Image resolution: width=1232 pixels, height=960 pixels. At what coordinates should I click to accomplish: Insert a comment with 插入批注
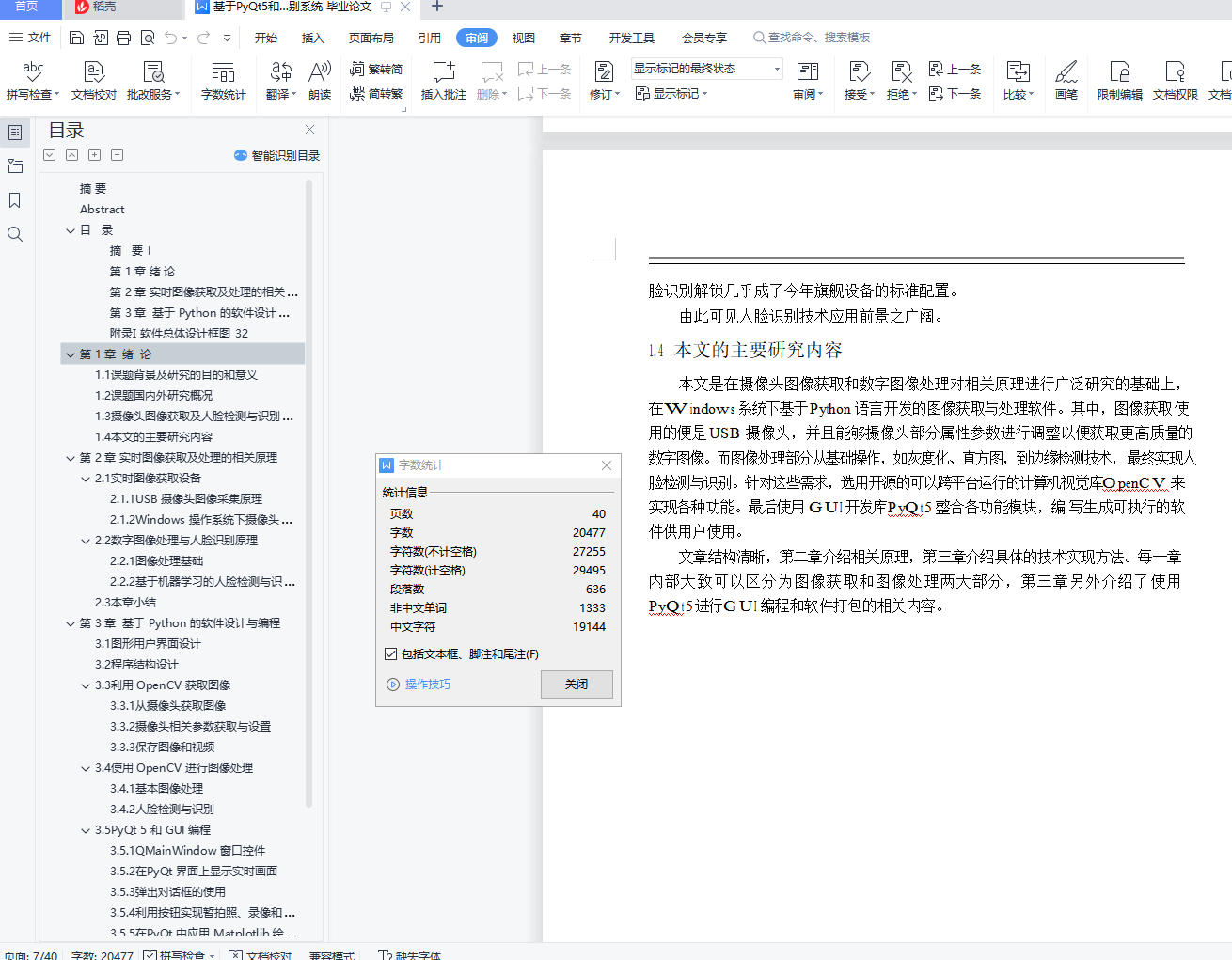coord(444,80)
